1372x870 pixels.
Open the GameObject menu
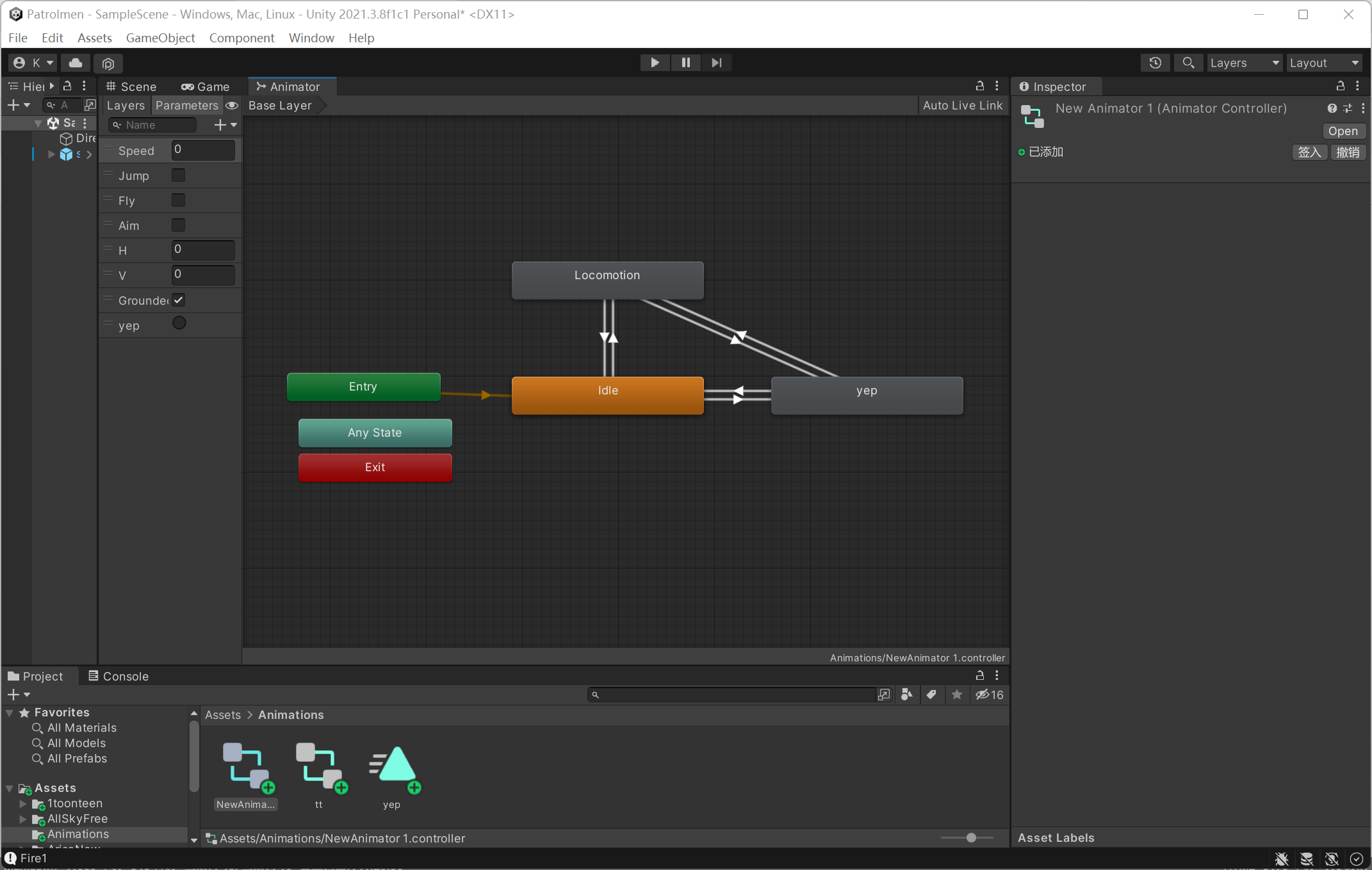[x=160, y=38]
